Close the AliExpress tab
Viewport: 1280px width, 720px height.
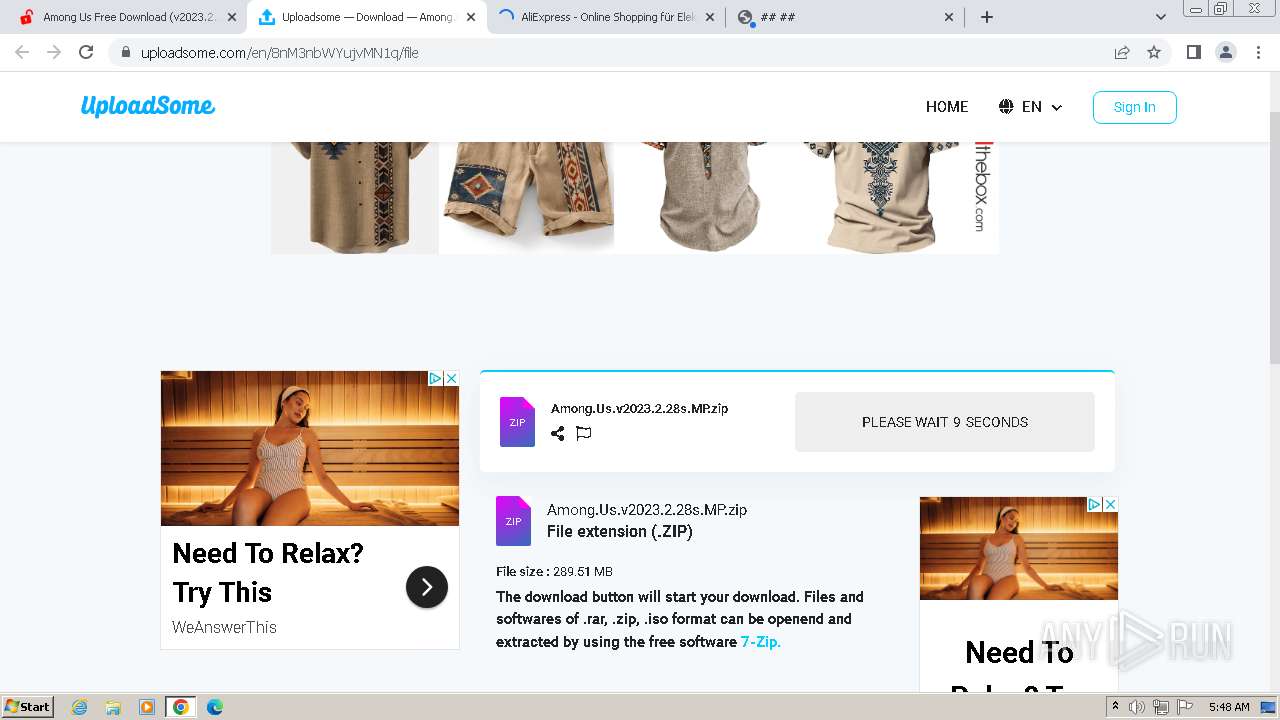[x=710, y=17]
